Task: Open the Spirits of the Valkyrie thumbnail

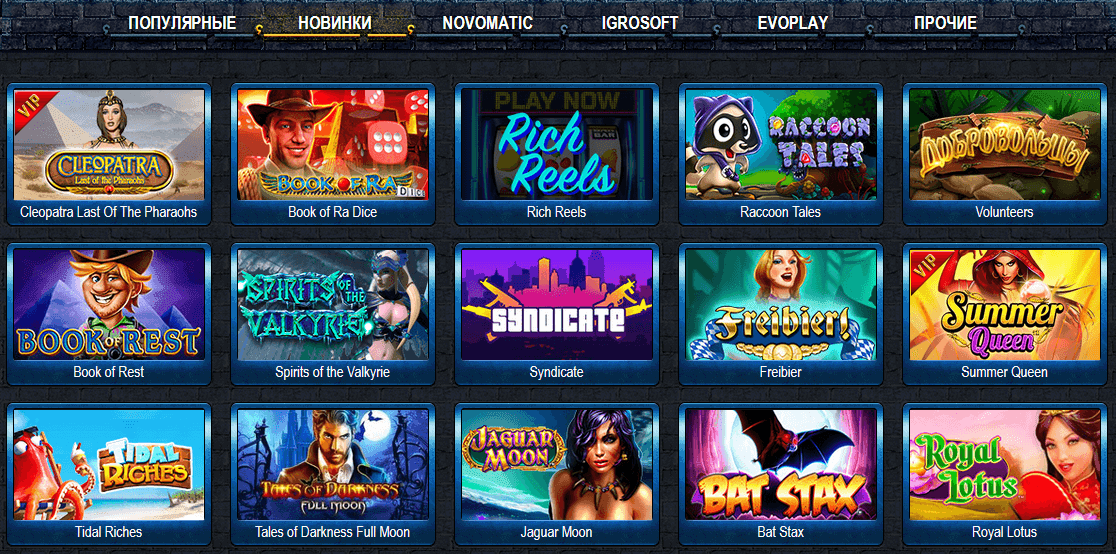Action: 333,304
